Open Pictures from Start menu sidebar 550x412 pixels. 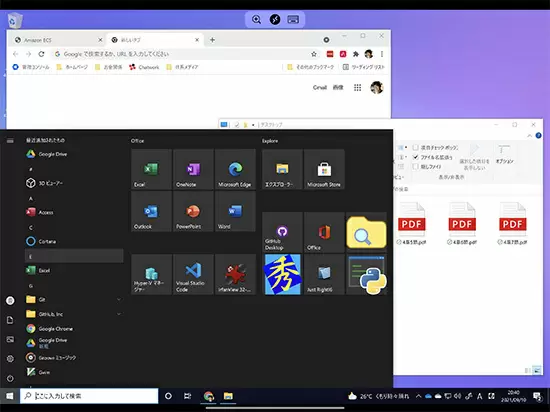[10, 339]
